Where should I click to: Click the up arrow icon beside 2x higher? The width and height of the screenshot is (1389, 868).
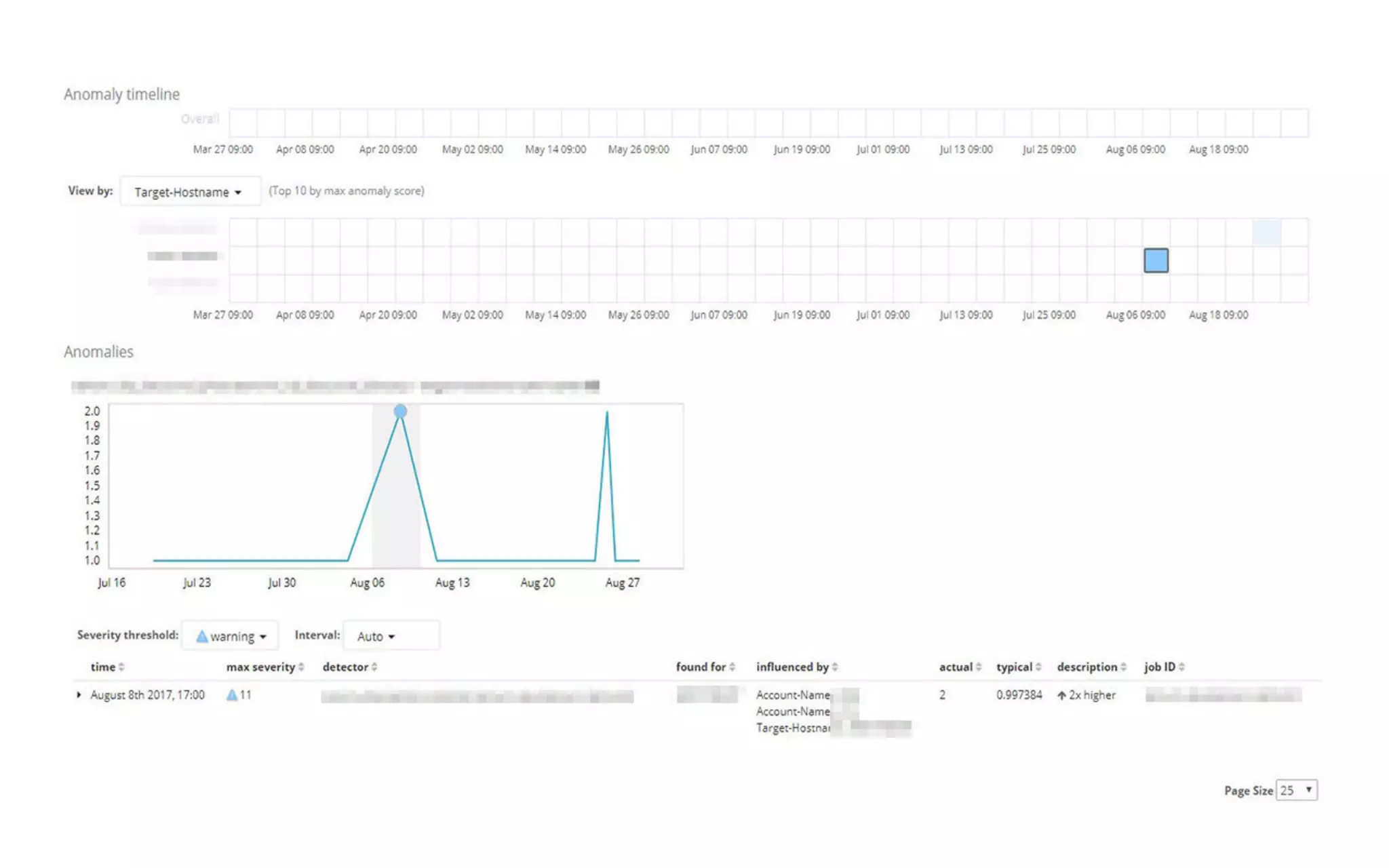pos(1061,695)
